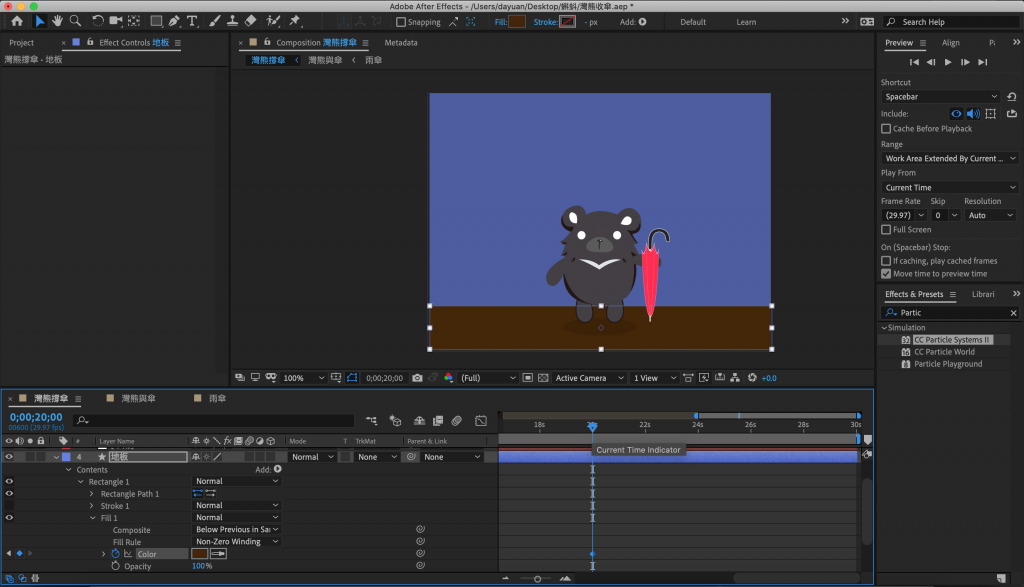
Task: Check If caching, play cached frames
Action: tap(886, 261)
